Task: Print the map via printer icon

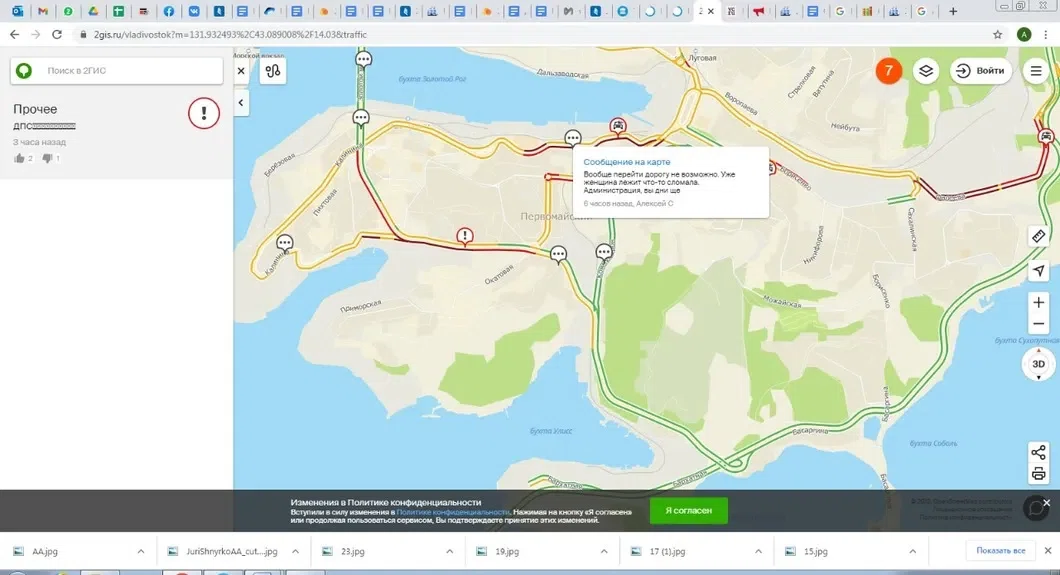Action: click(1038, 474)
